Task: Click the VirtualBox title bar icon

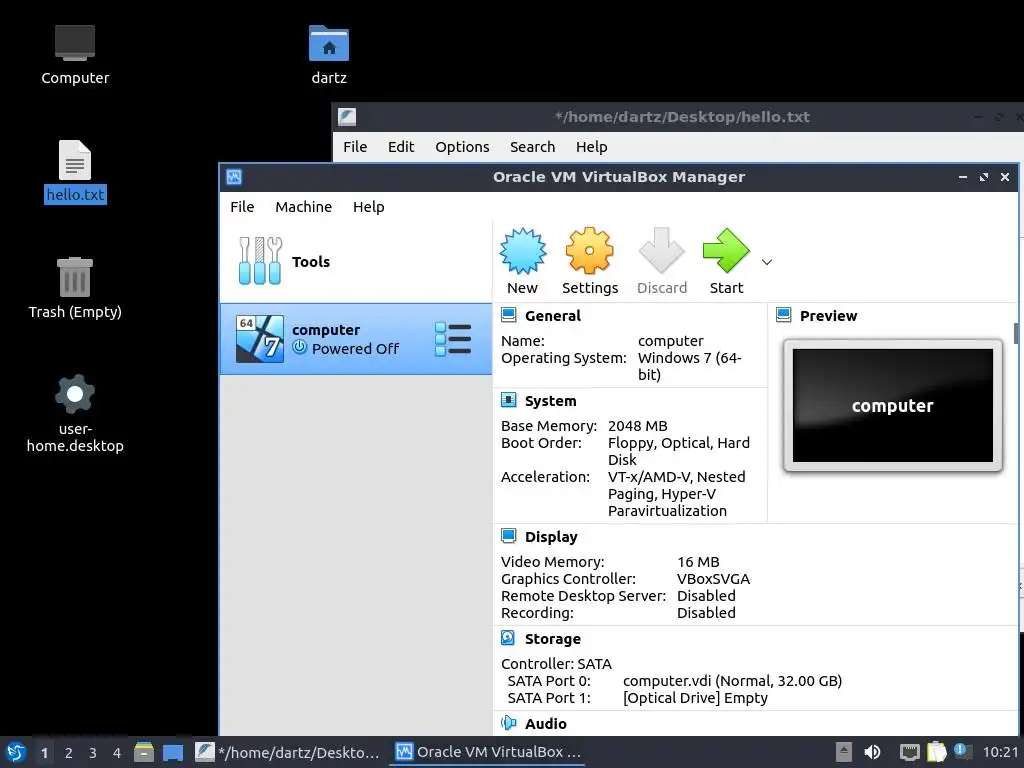Action: (234, 177)
